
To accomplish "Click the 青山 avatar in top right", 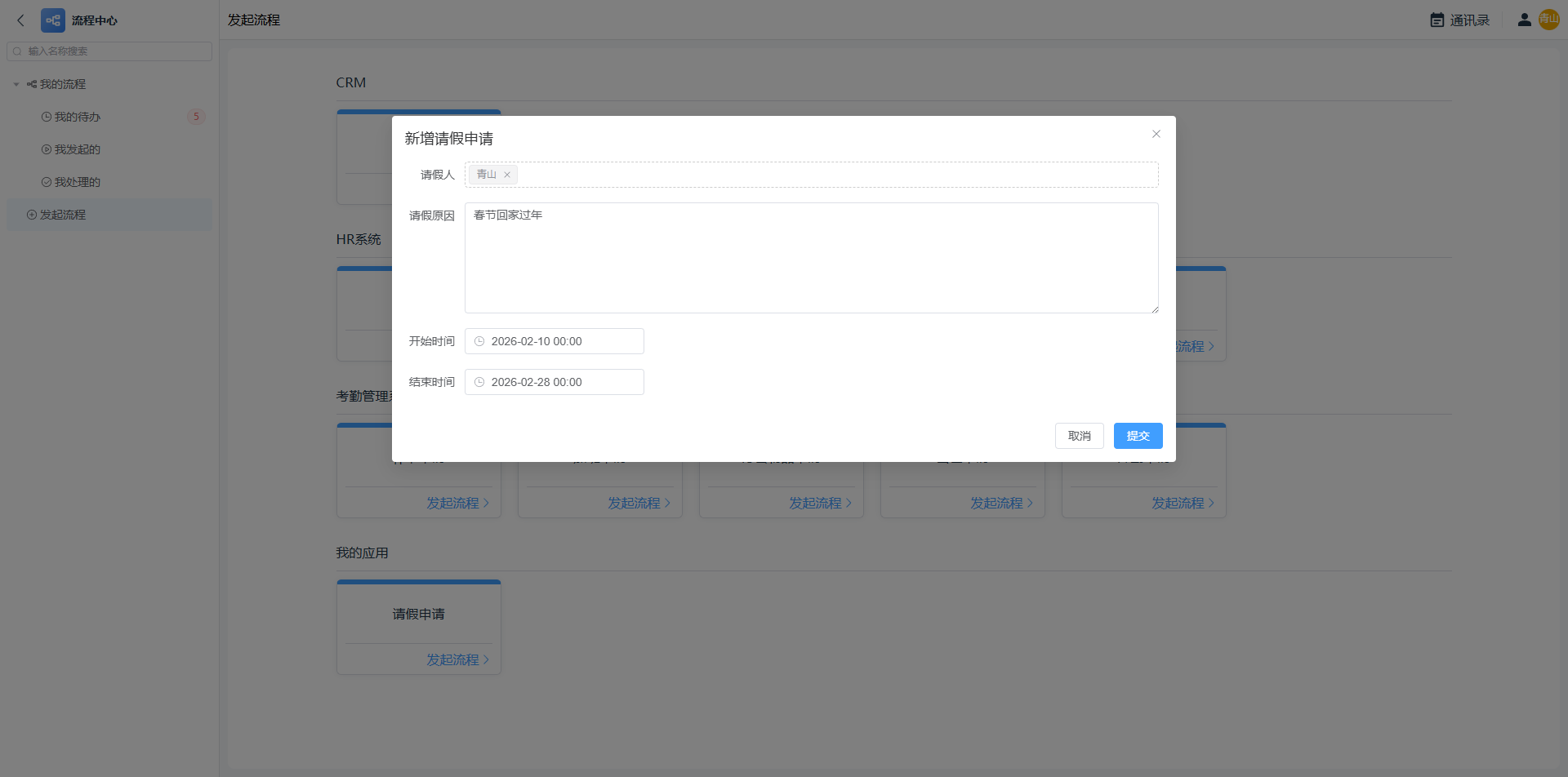I will (1548, 20).
